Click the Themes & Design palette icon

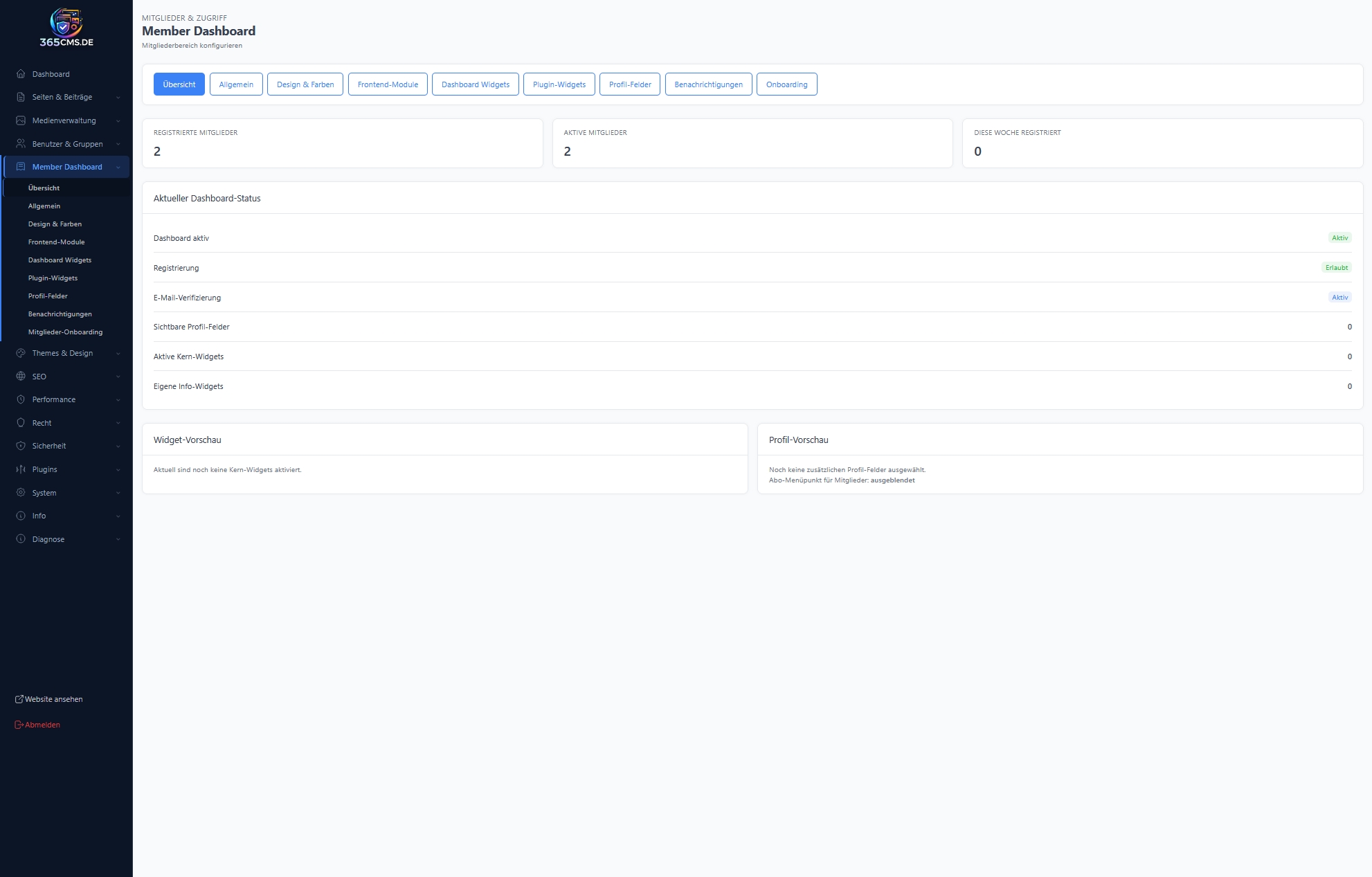point(21,353)
